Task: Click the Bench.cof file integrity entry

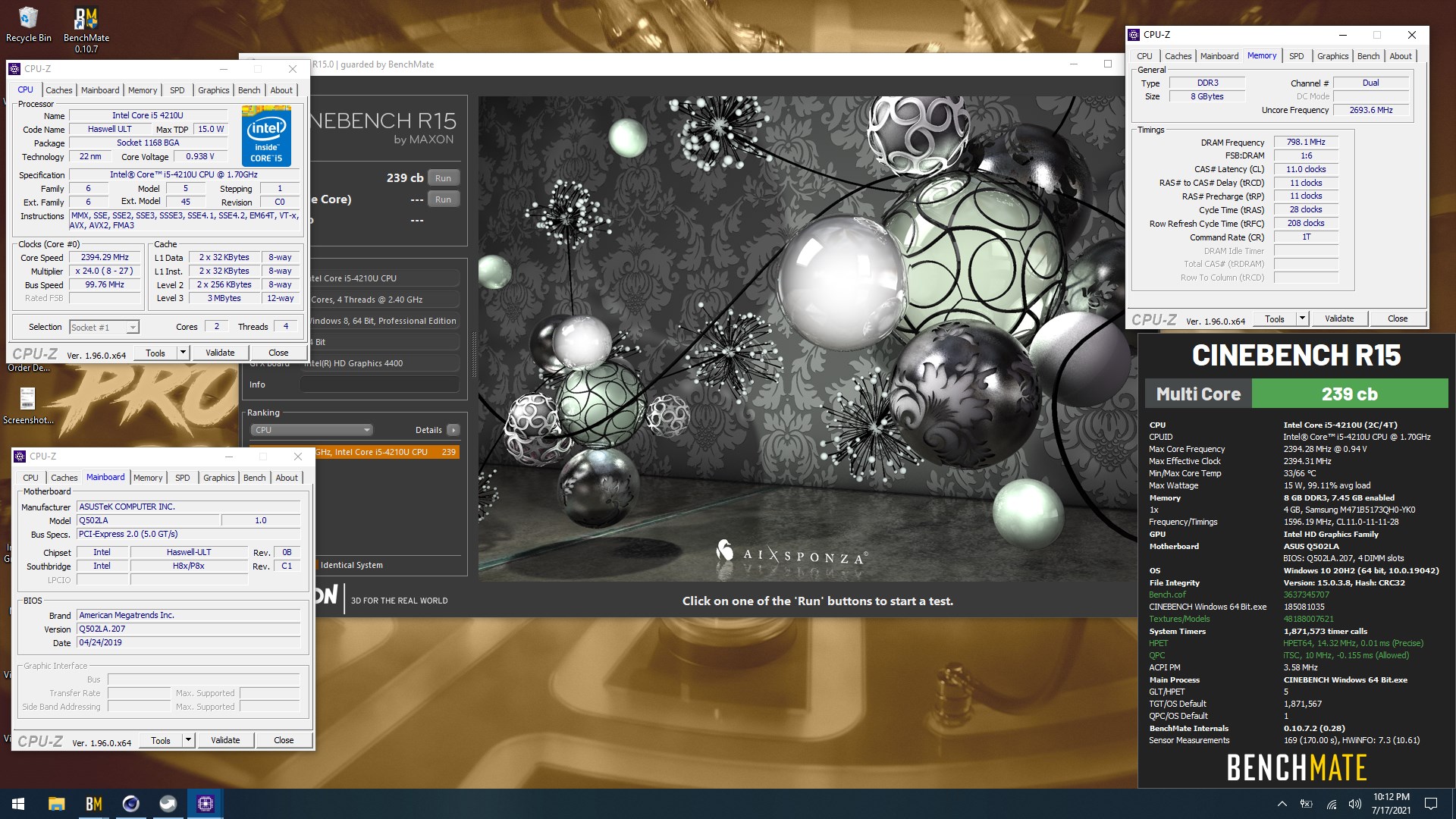Action: (x=1167, y=595)
